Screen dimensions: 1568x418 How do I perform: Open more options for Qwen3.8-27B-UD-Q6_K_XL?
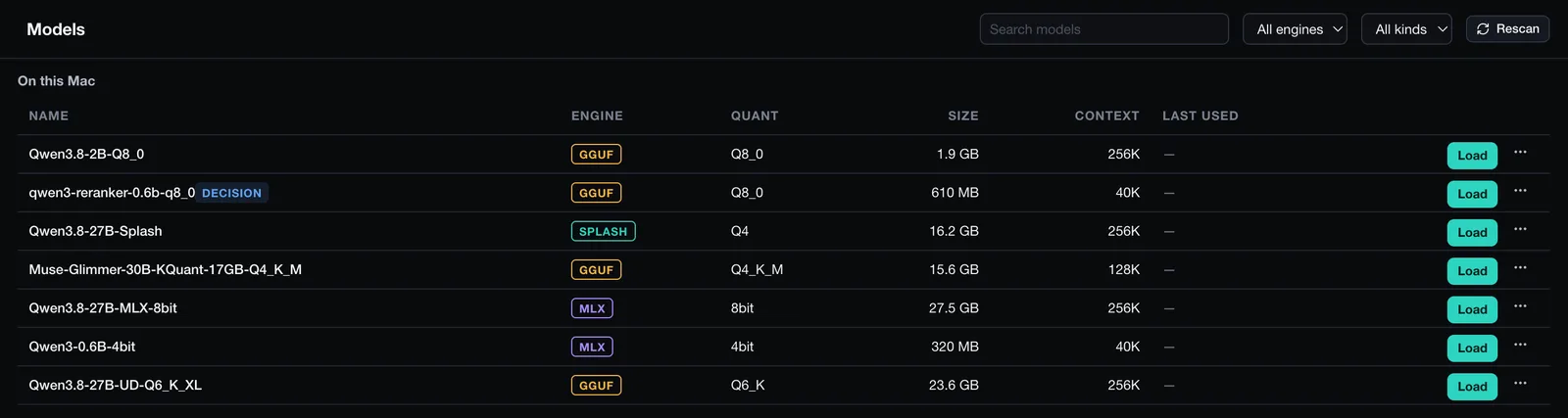click(x=1520, y=384)
